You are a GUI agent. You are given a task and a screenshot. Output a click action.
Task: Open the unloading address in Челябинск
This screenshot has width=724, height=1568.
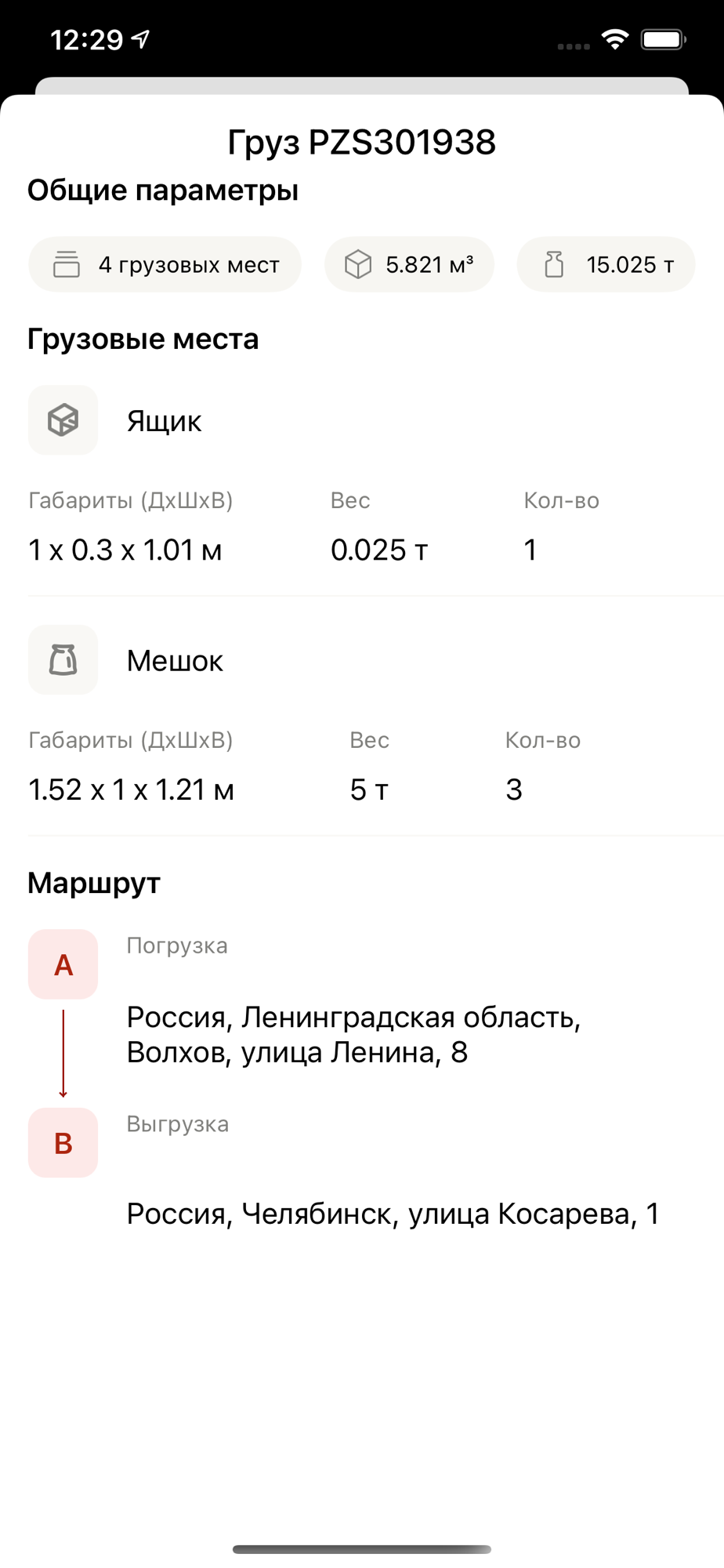[x=393, y=1214]
